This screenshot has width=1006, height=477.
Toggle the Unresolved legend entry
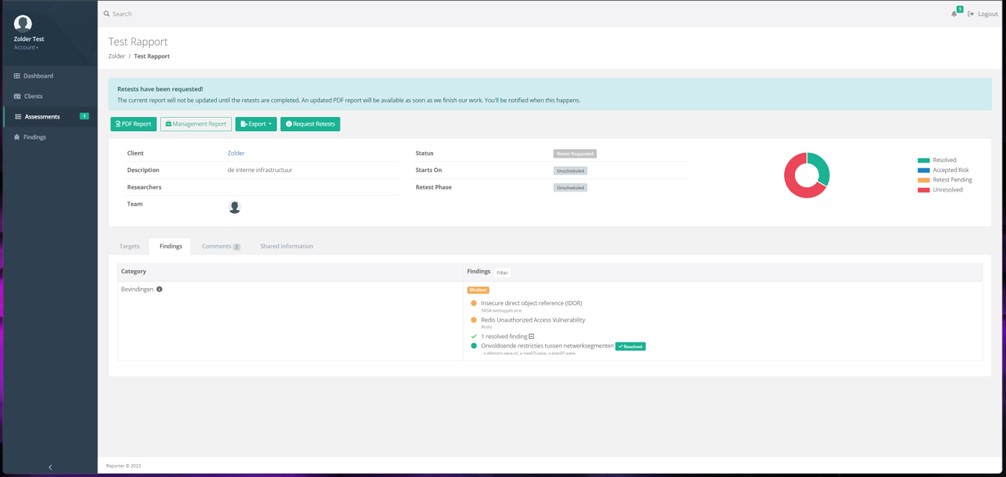click(946, 189)
